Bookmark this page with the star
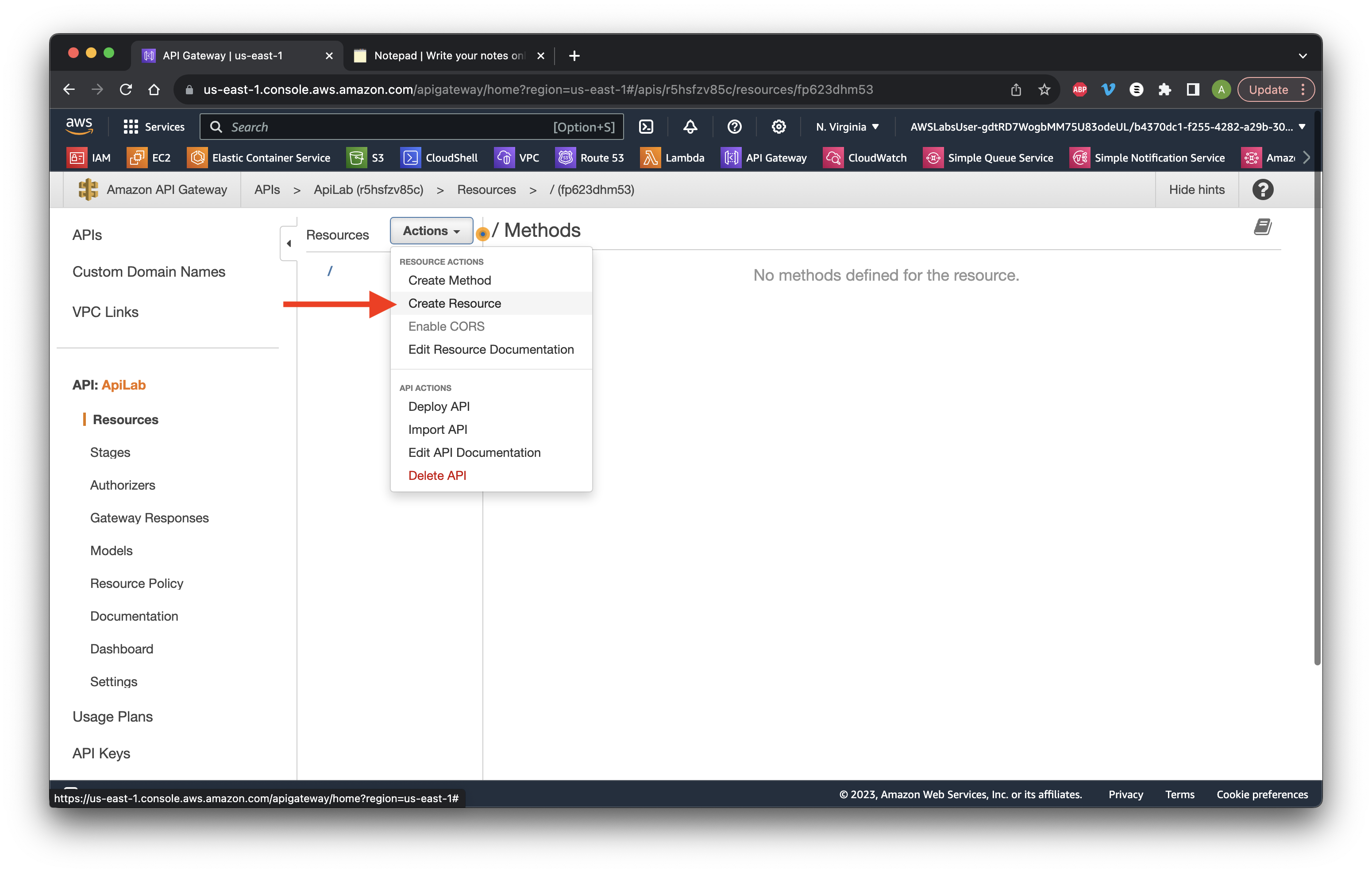Viewport: 1372px width, 873px height. click(x=1044, y=89)
